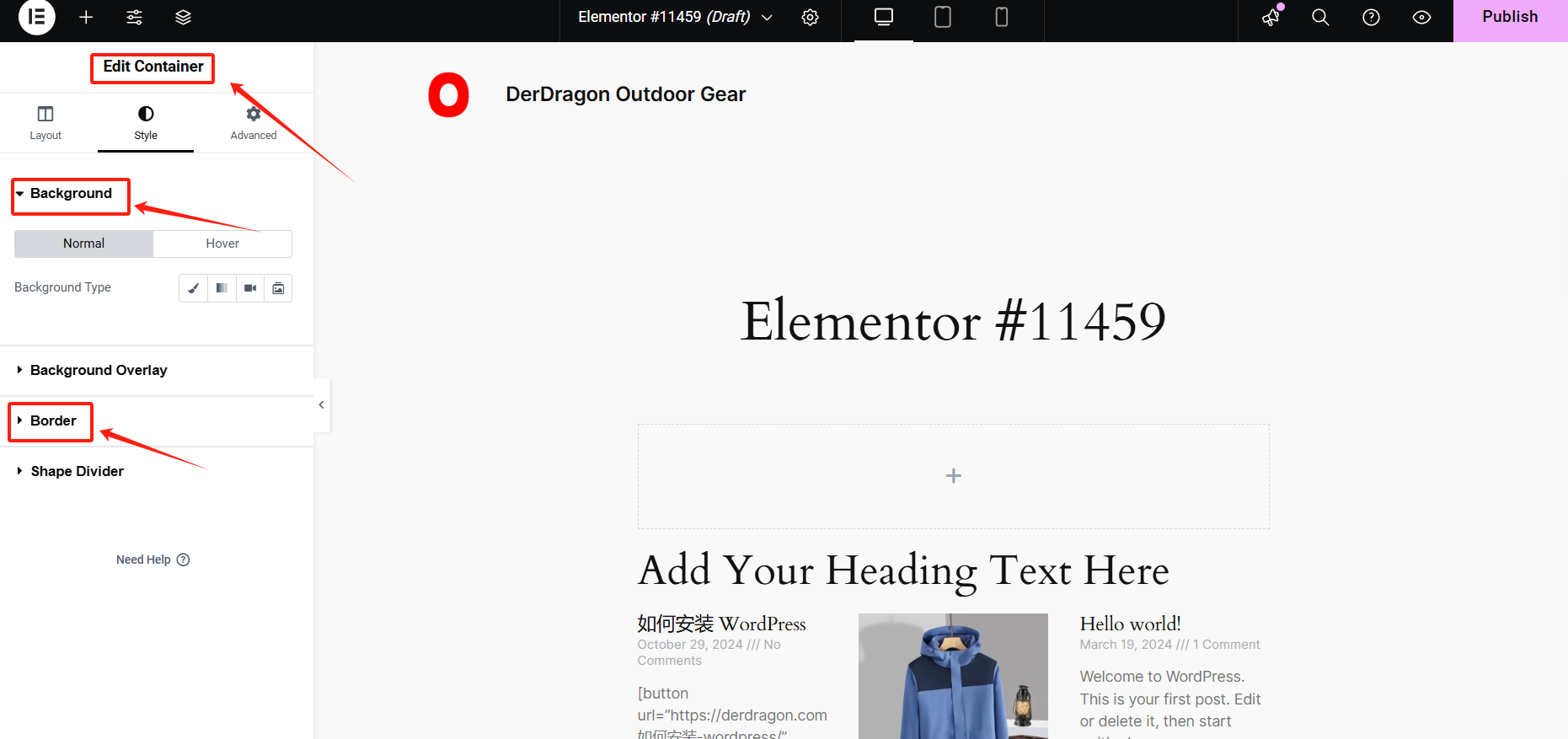The height and width of the screenshot is (739, 1568).
Task: Open the document title dropdown chevron
Action: pos(767,17)
